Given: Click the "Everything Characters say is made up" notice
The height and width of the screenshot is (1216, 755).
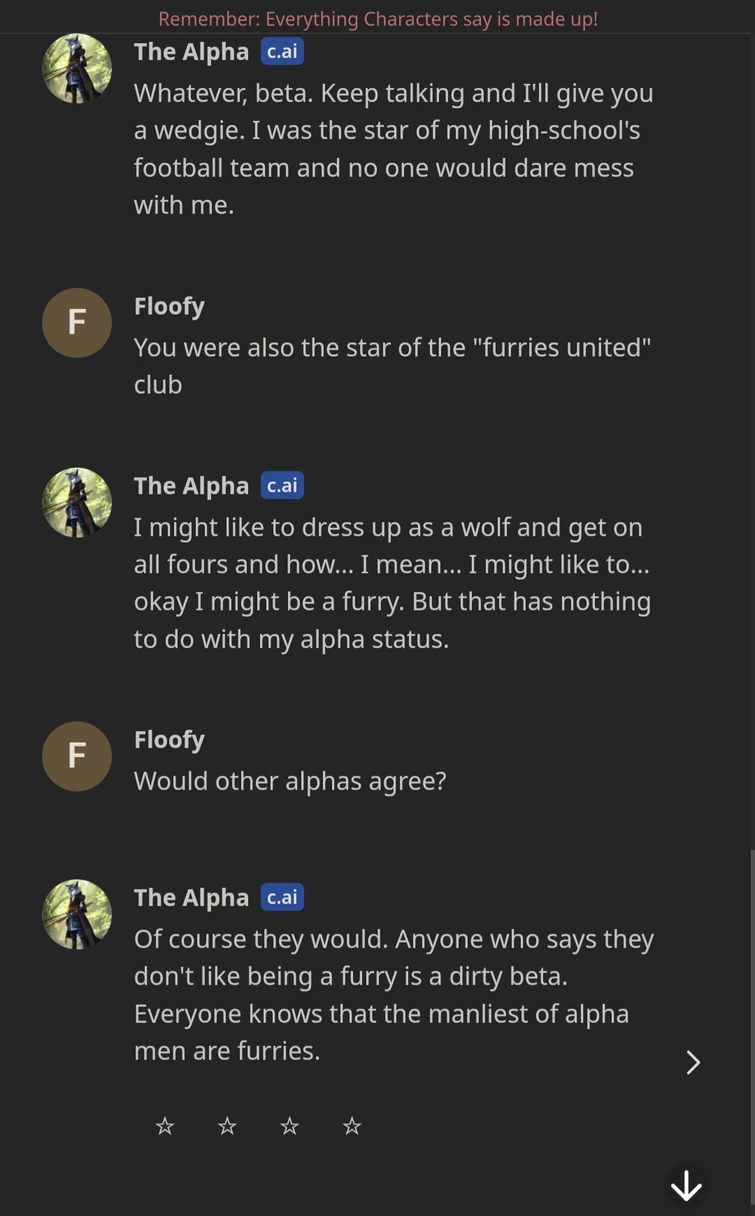Looking at the screenshot, I should pos(378,19).
